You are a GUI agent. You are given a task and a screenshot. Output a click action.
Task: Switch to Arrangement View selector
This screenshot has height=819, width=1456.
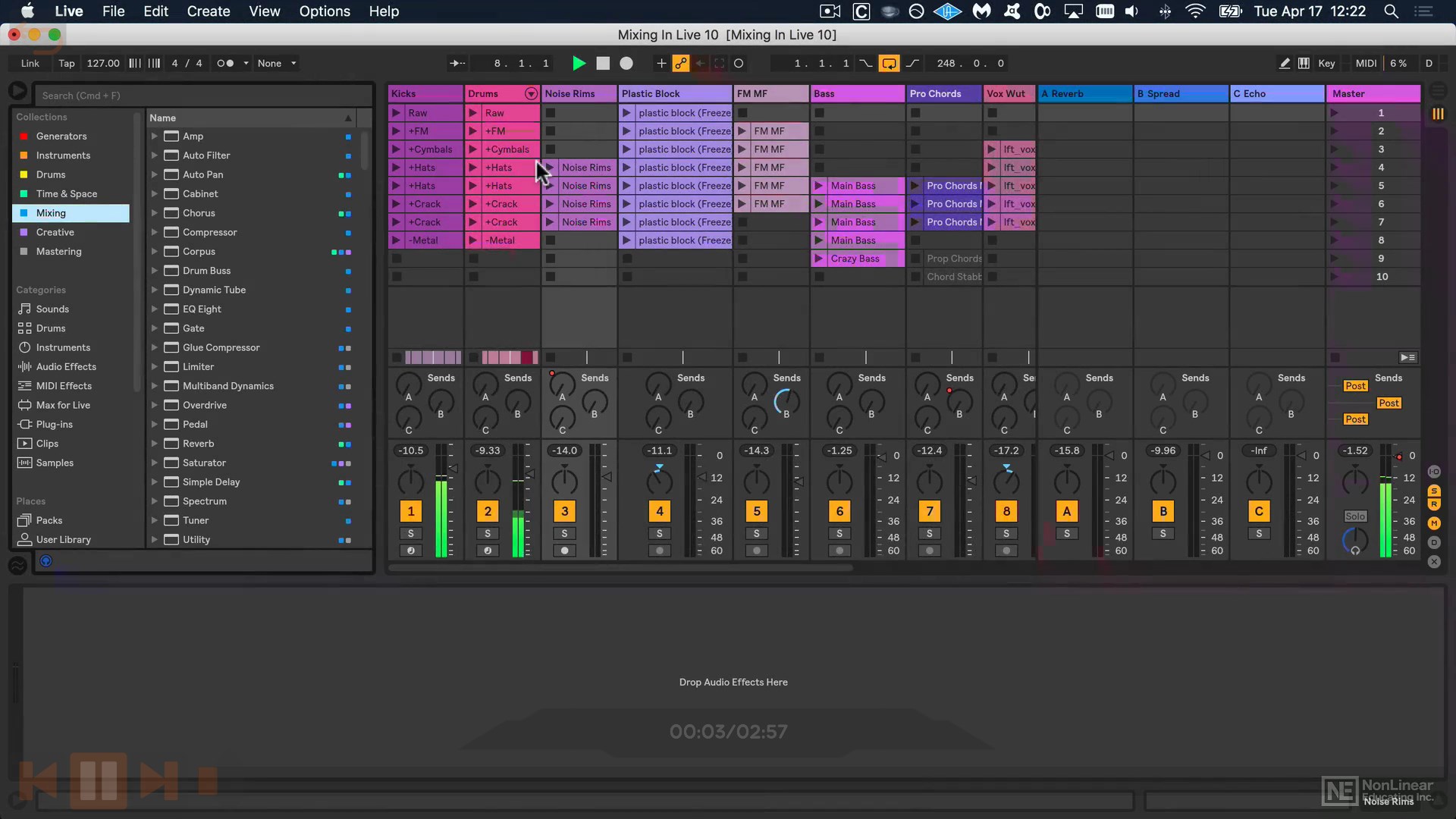[x=1438, y=92]
